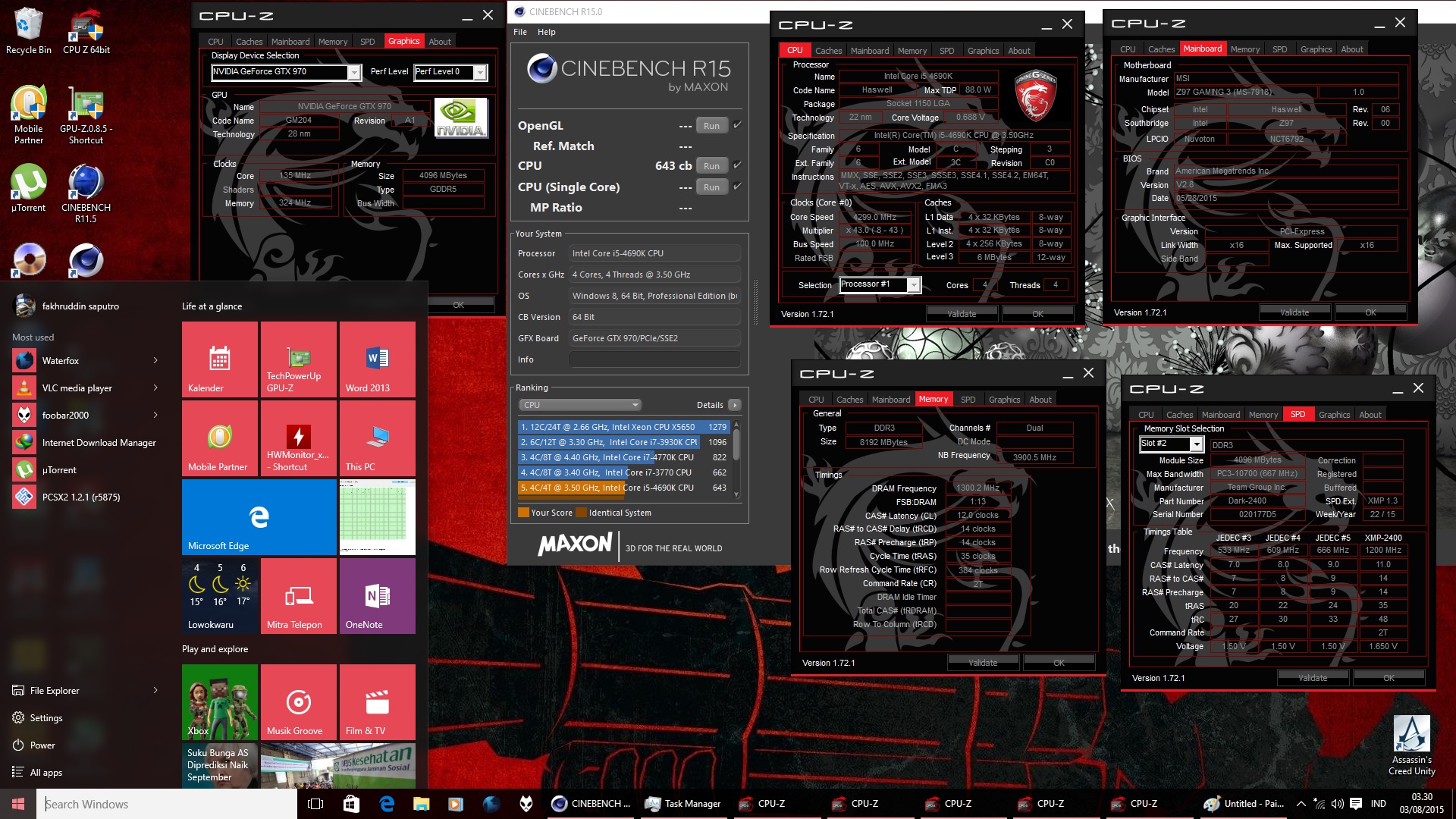The height and width of the screenshot is (819, 1456).
Task: Expand the File Explorer arrow in Start
Action: (x=155, y=691)
